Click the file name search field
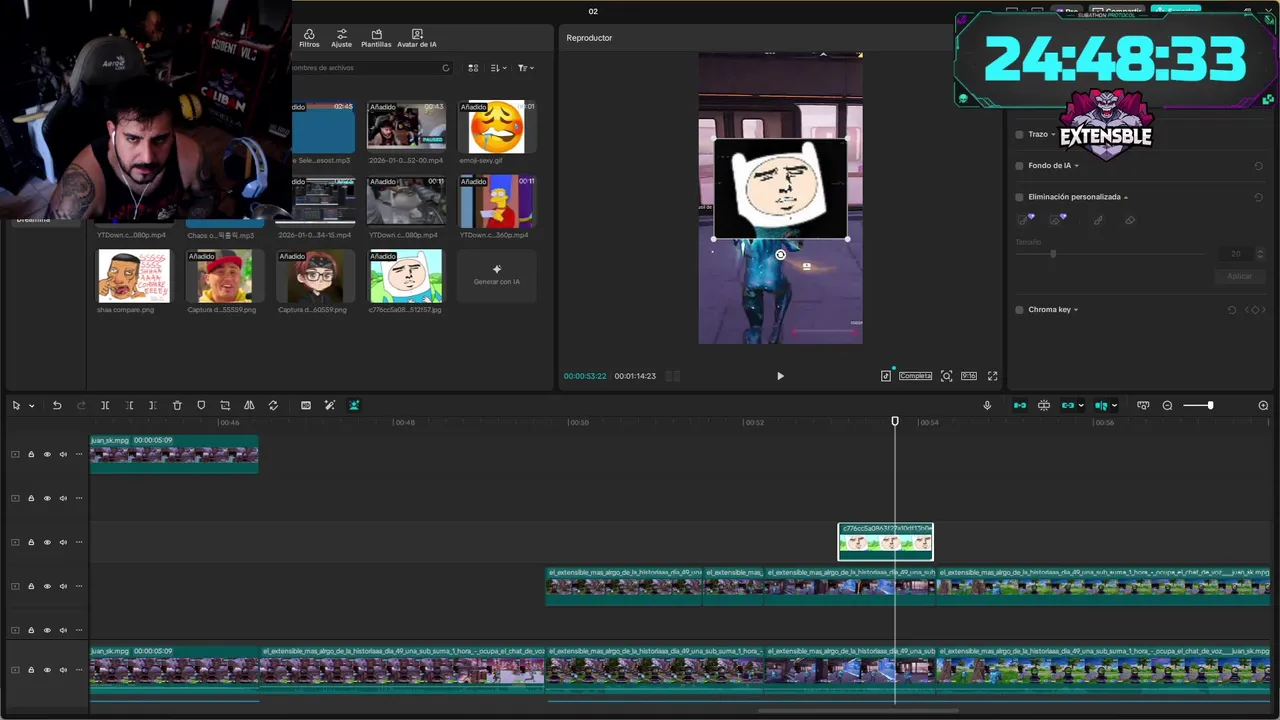This screenshot has height=720, width=1280. [x=371, y=68]
